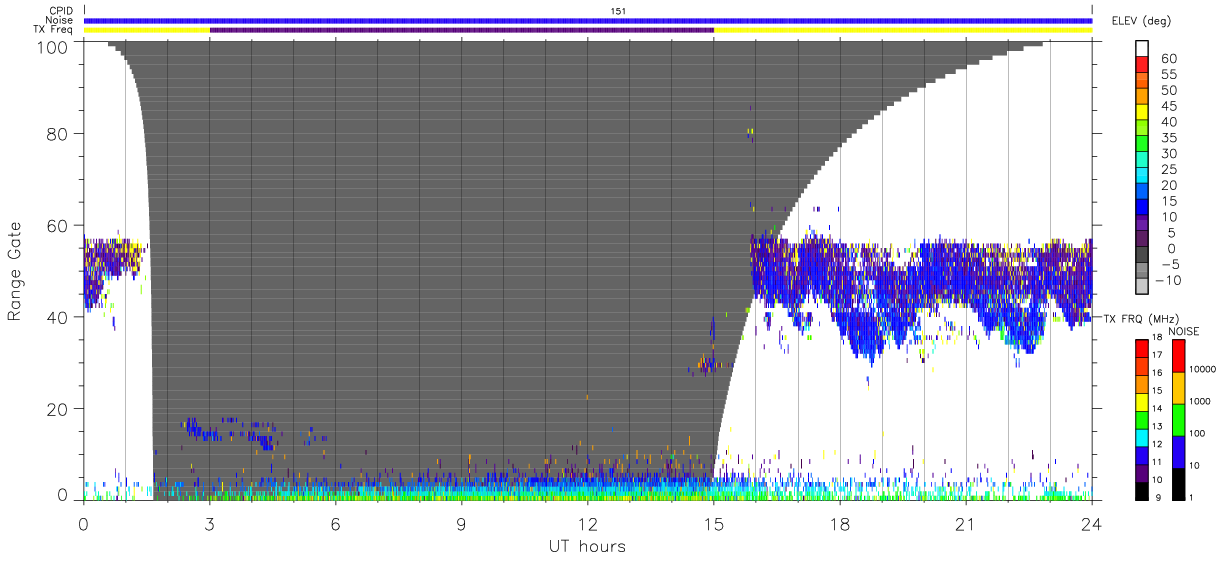Image resolution: width=1228 pixels, height=567 pixels.
Task: Click the '30' label on the ELEV scale
Action: (x=1170, y=154)
